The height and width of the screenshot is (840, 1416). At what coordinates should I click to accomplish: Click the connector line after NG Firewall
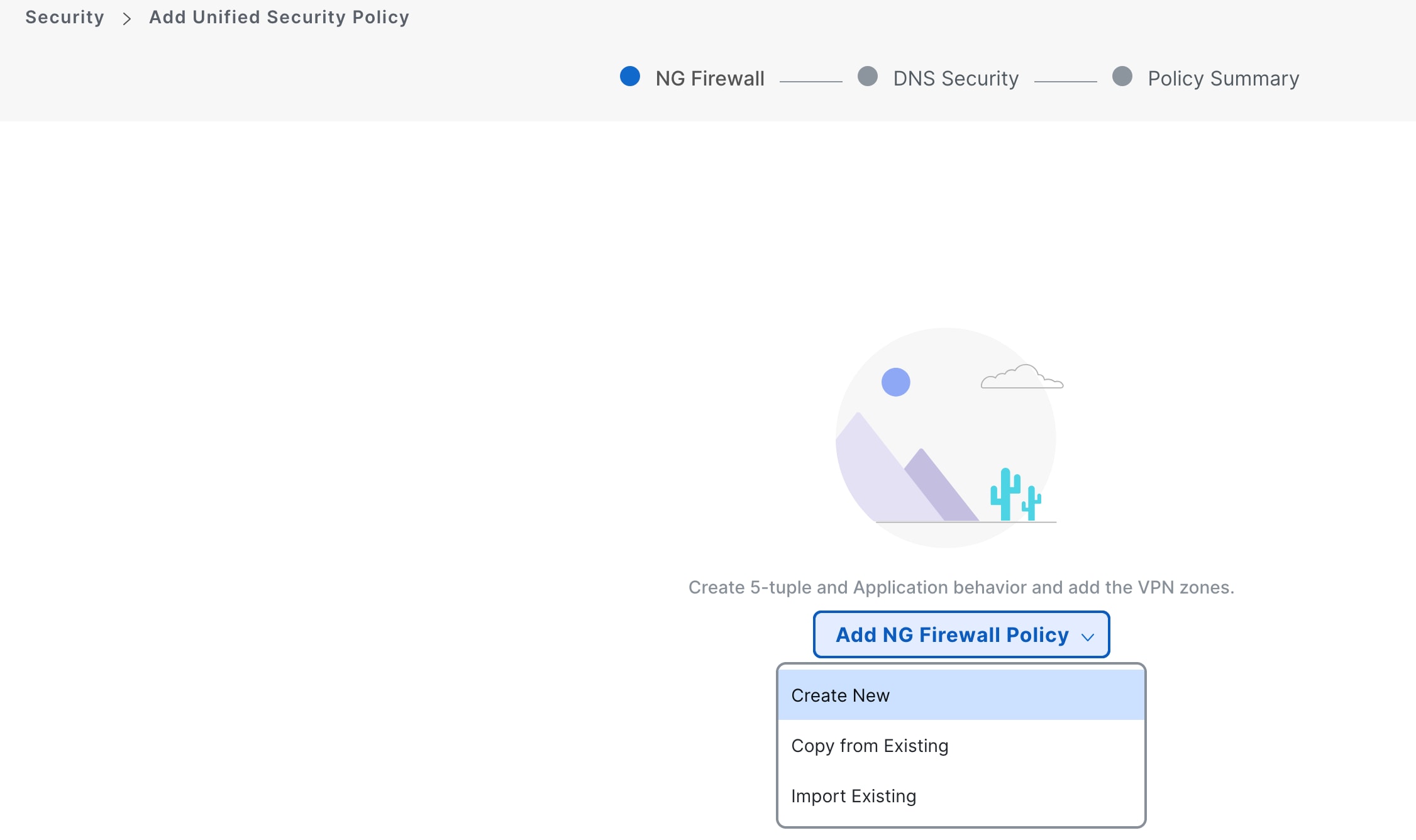pos(810,82)
